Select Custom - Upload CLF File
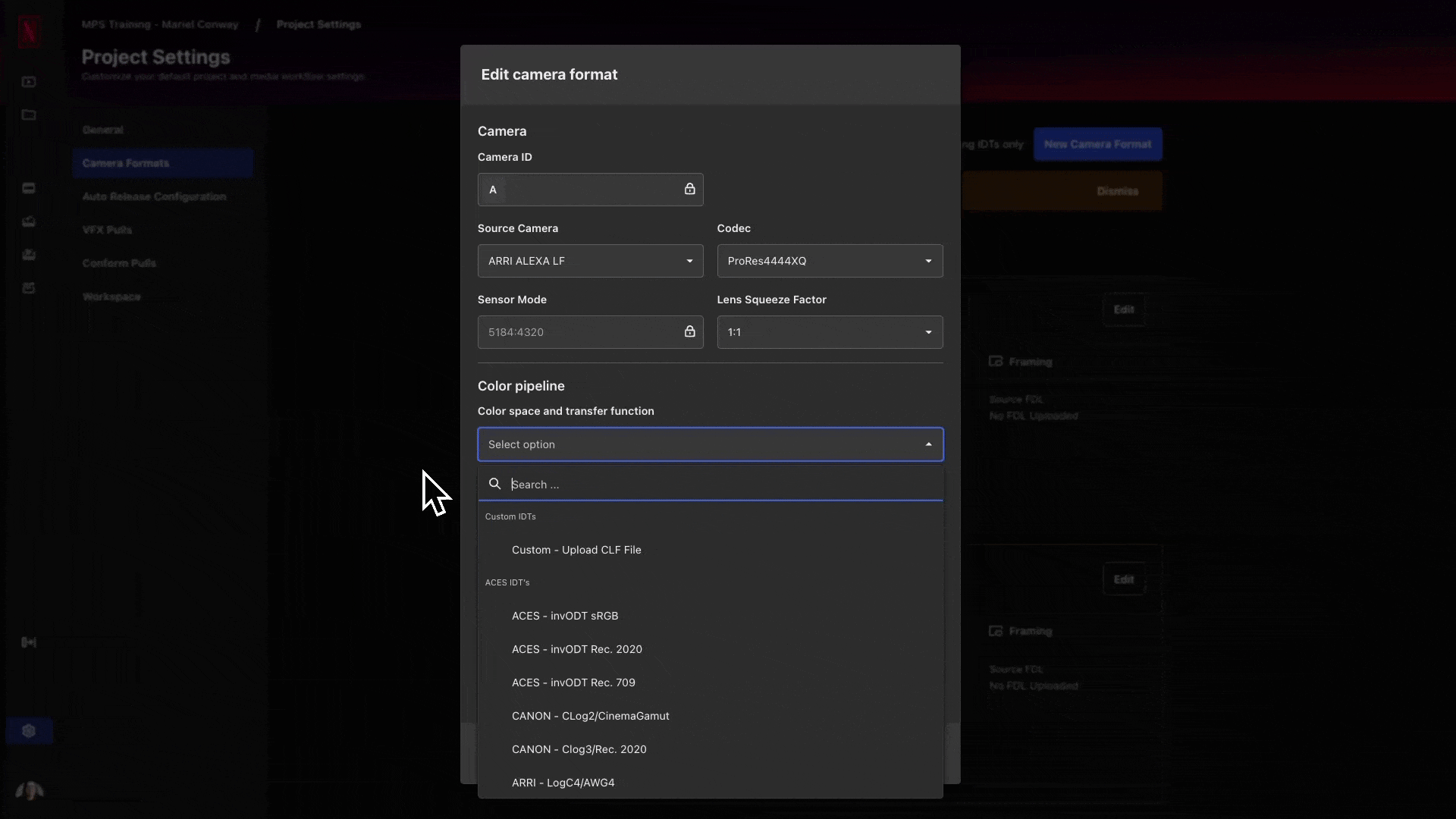The image size is (1456, 819). tap(711, 550)
